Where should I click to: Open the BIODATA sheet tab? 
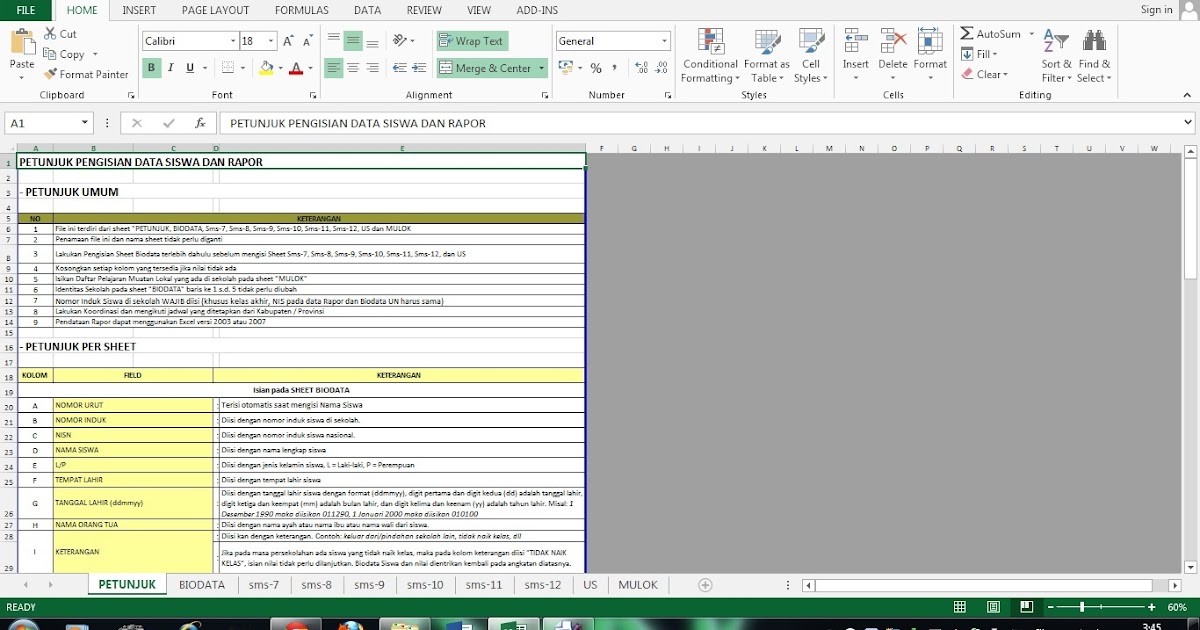202,585
